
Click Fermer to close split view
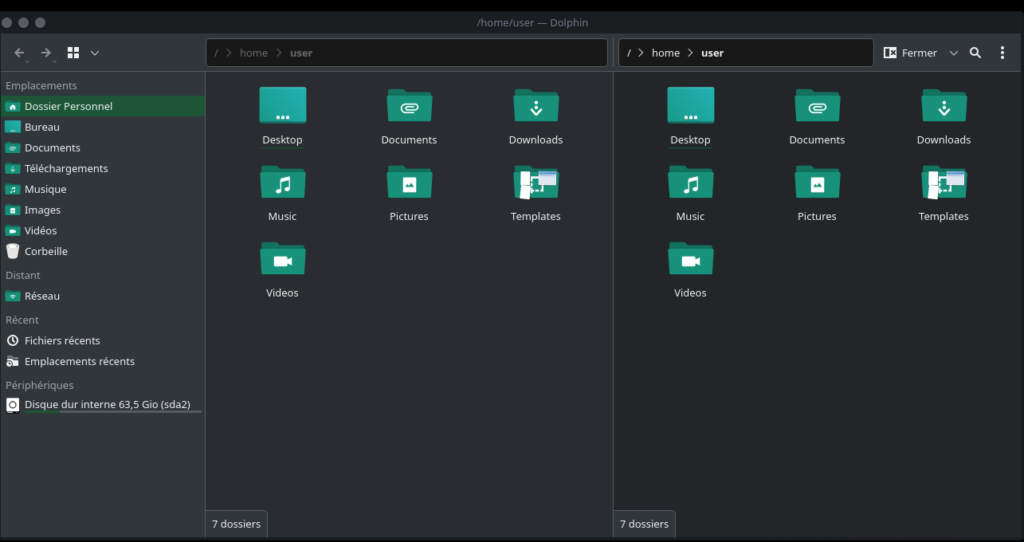[911, 53]
